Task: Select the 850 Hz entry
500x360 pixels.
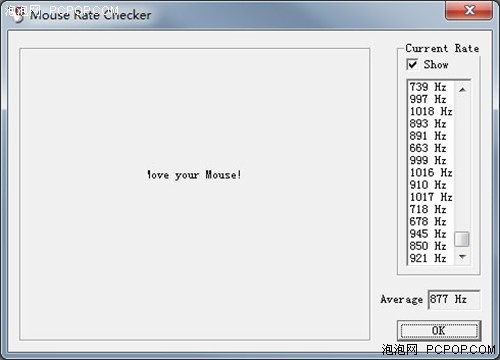Action: coord(430,246)
